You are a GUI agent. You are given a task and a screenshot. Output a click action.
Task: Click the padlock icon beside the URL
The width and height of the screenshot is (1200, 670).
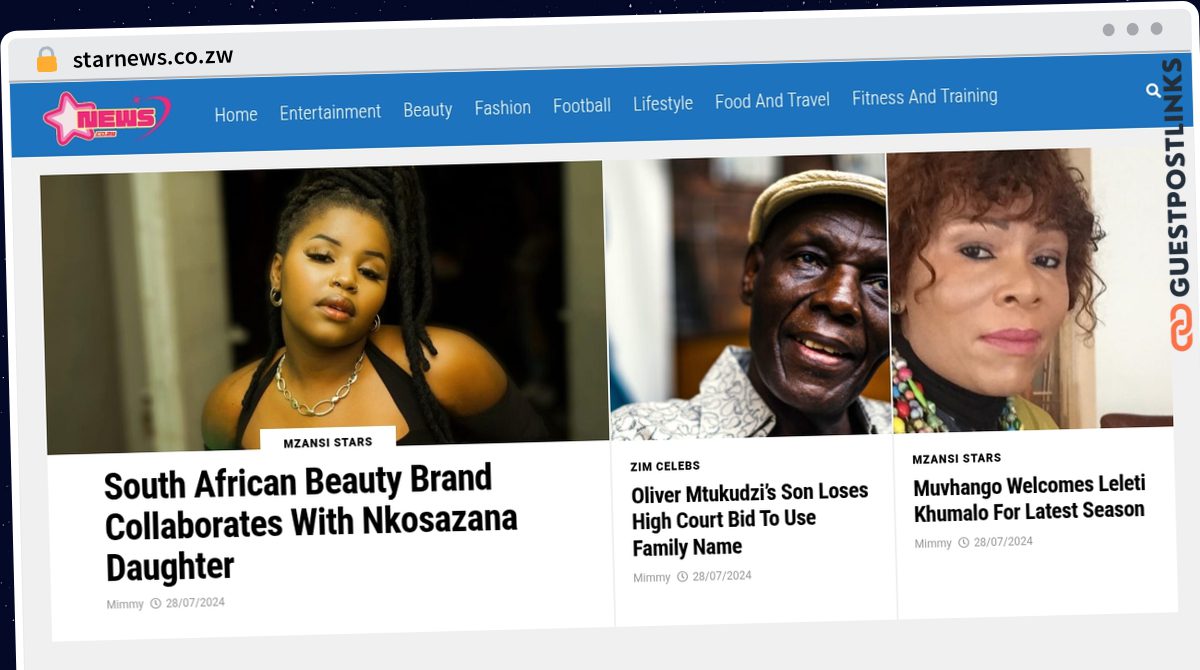[46, 60]
